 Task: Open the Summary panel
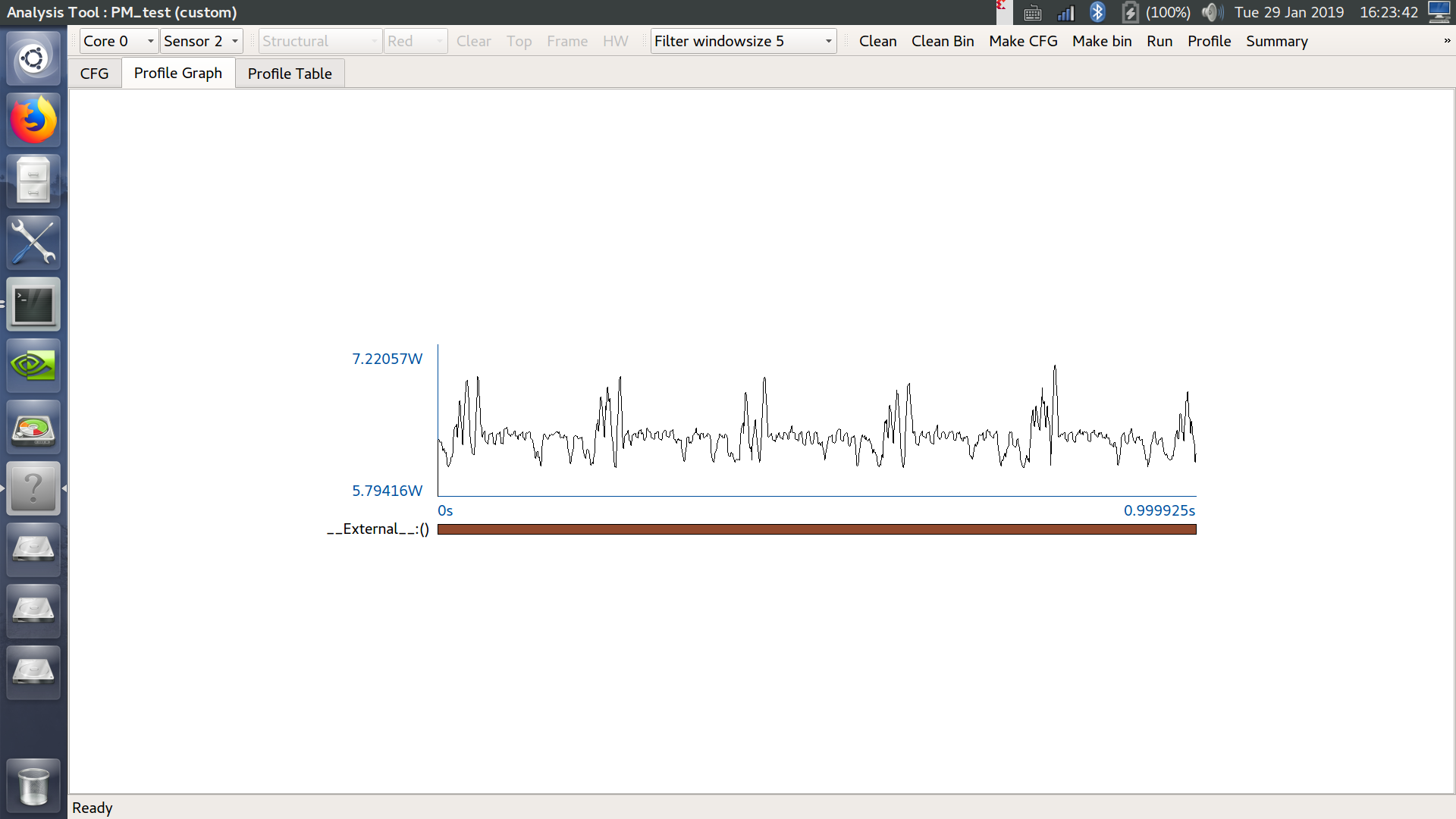pos(1278,41)
